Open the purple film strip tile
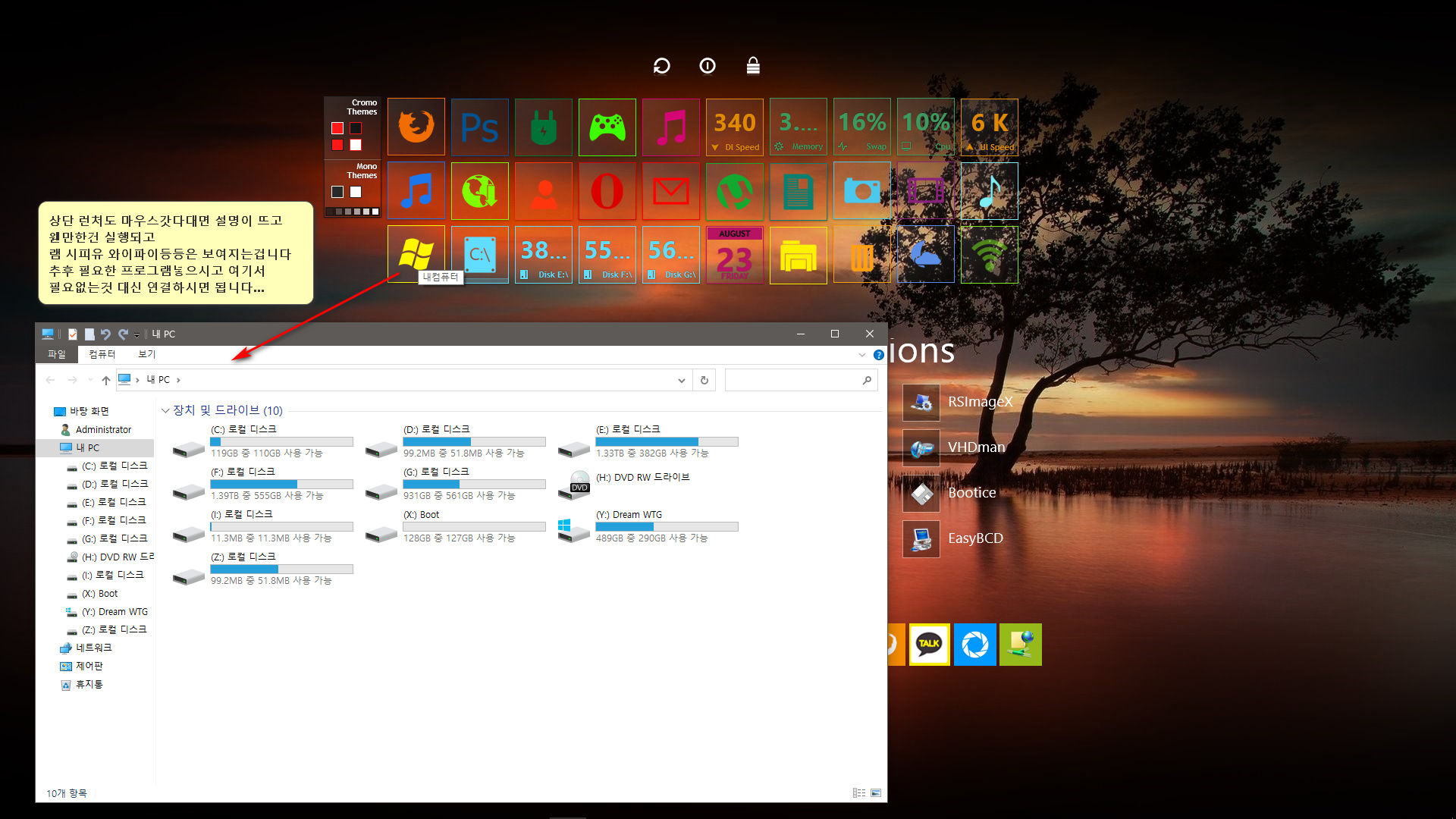The height and width of the screenshot is (819, 1456). [925, 191]
